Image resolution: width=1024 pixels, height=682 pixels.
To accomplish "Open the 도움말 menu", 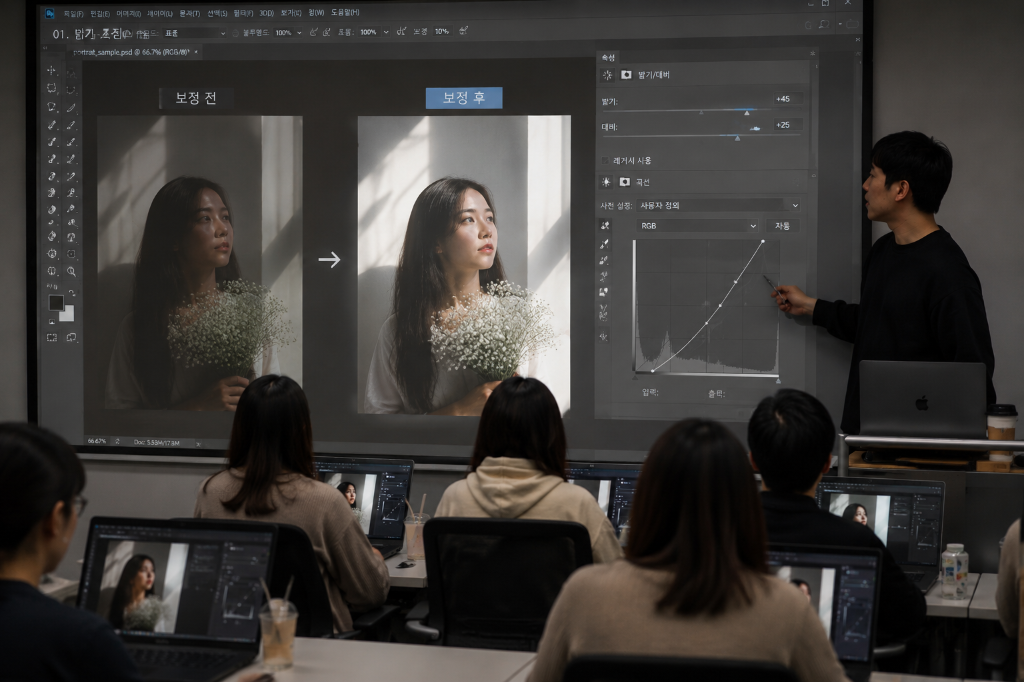I will [x=345, y=12].
